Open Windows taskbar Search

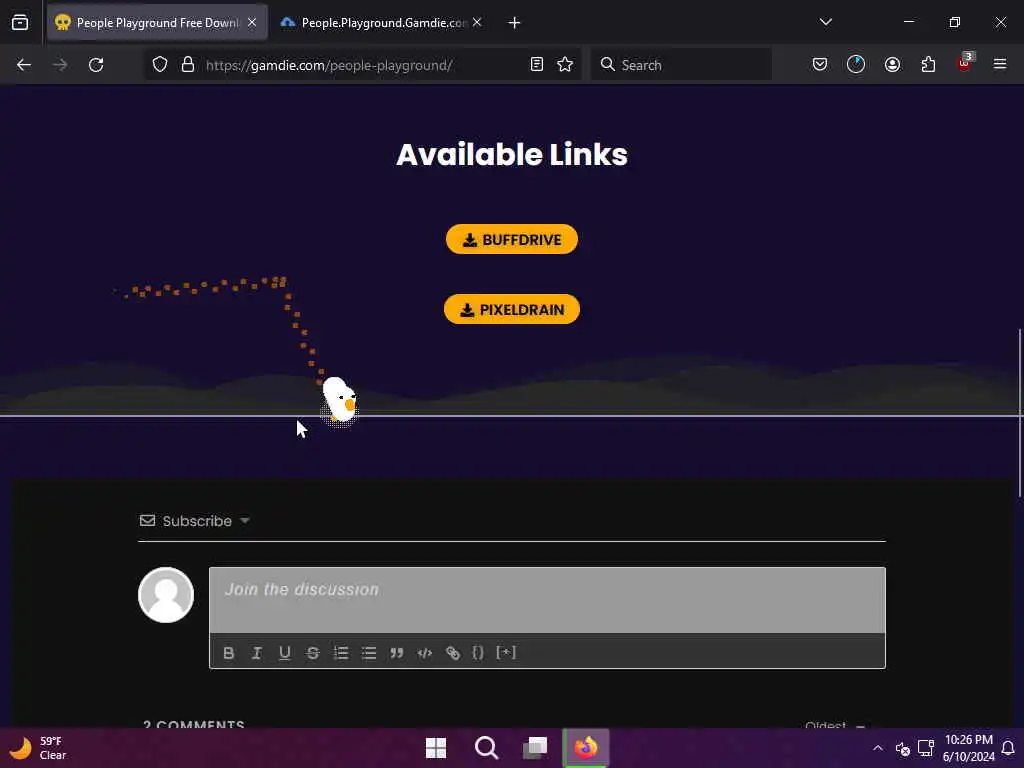(x=486, y=748)
